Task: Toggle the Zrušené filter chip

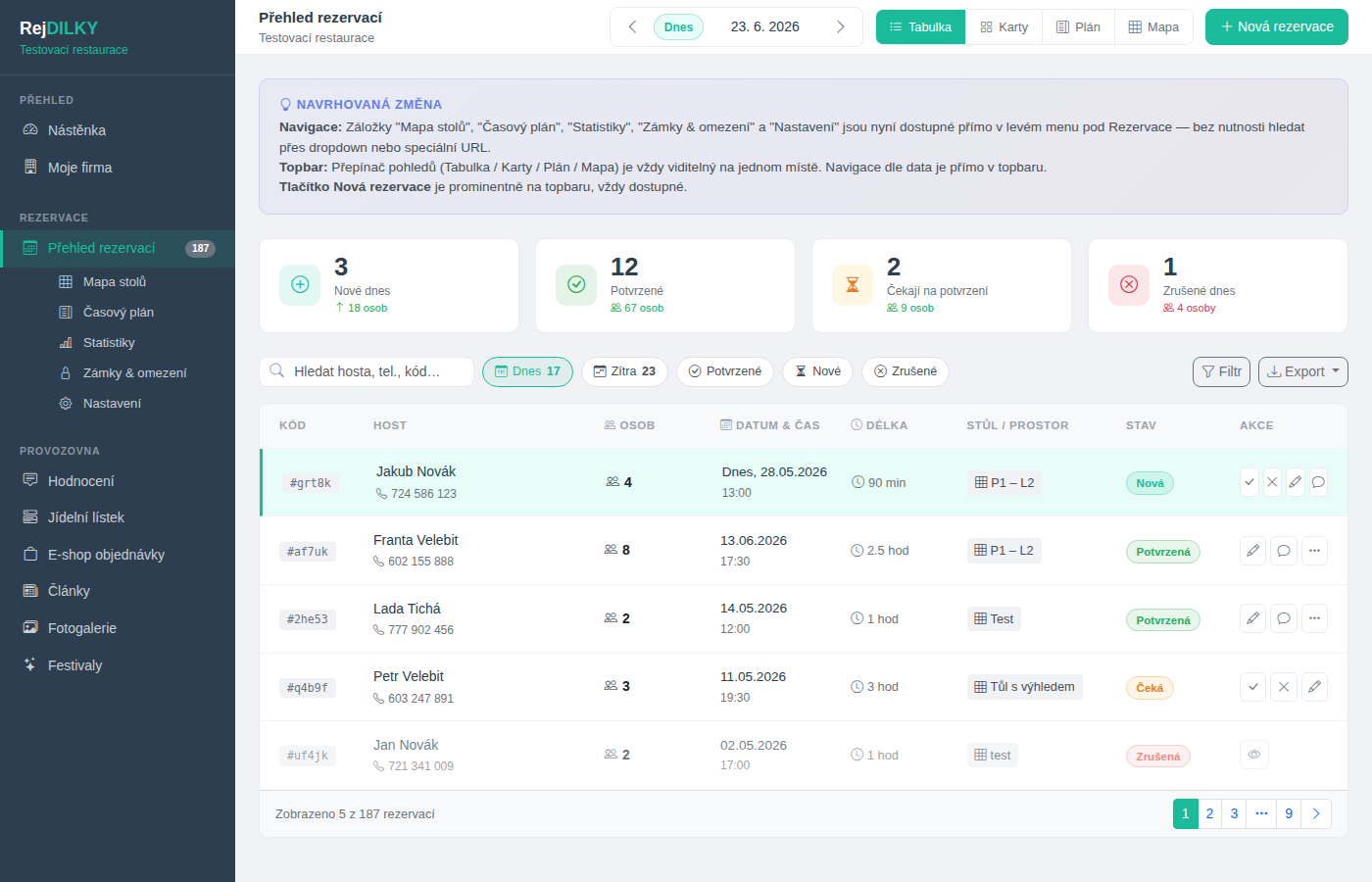Action: (x=906, y=371)
